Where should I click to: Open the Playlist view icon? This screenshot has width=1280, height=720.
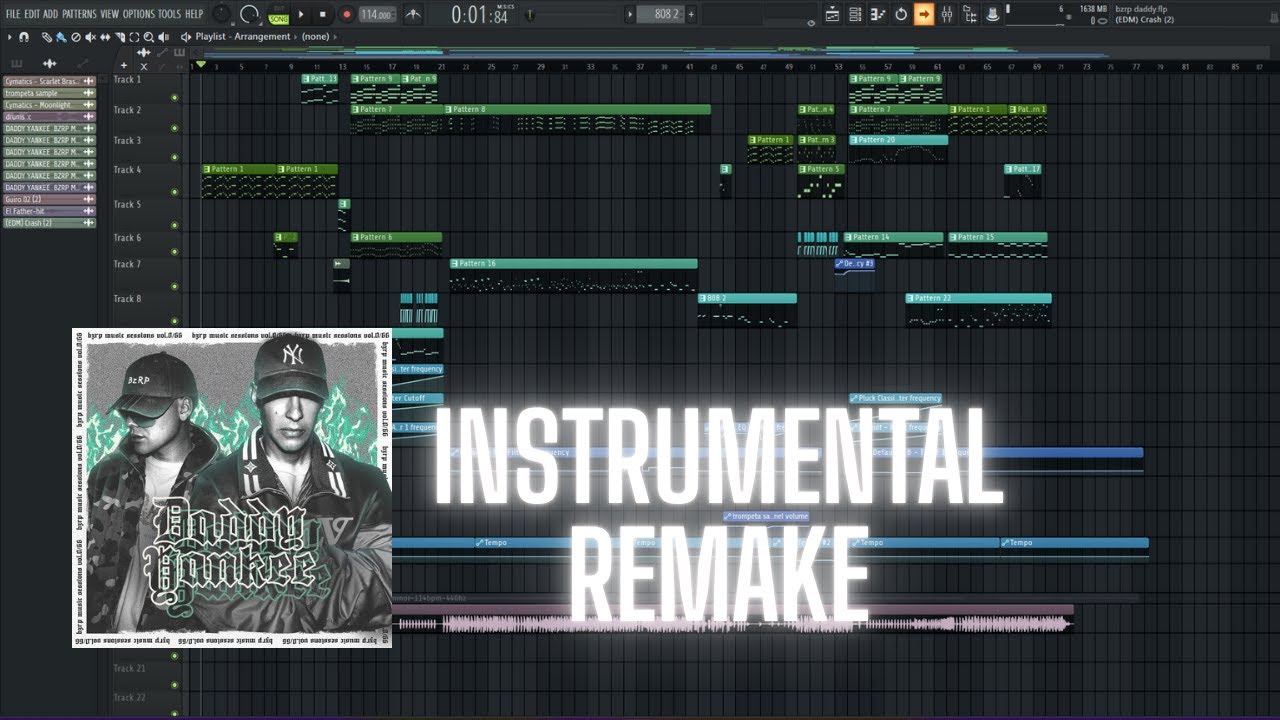[x=832, y=14]
